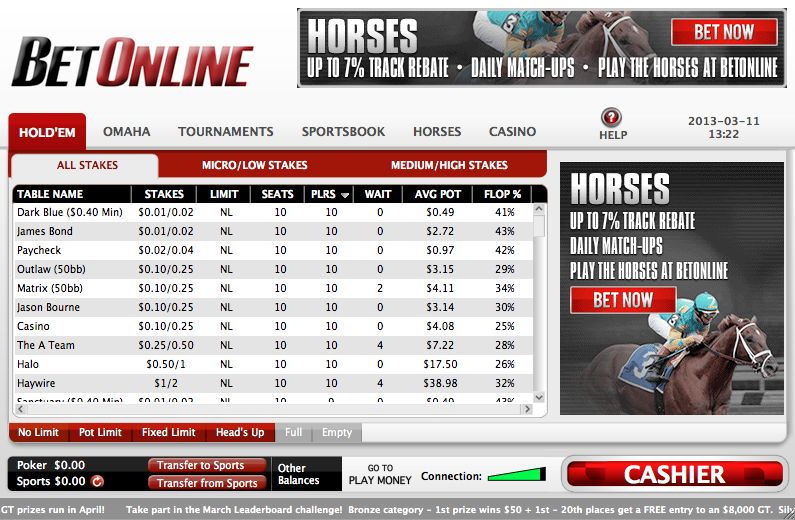Toggle the Head's Up filter

tap(240, 432)
